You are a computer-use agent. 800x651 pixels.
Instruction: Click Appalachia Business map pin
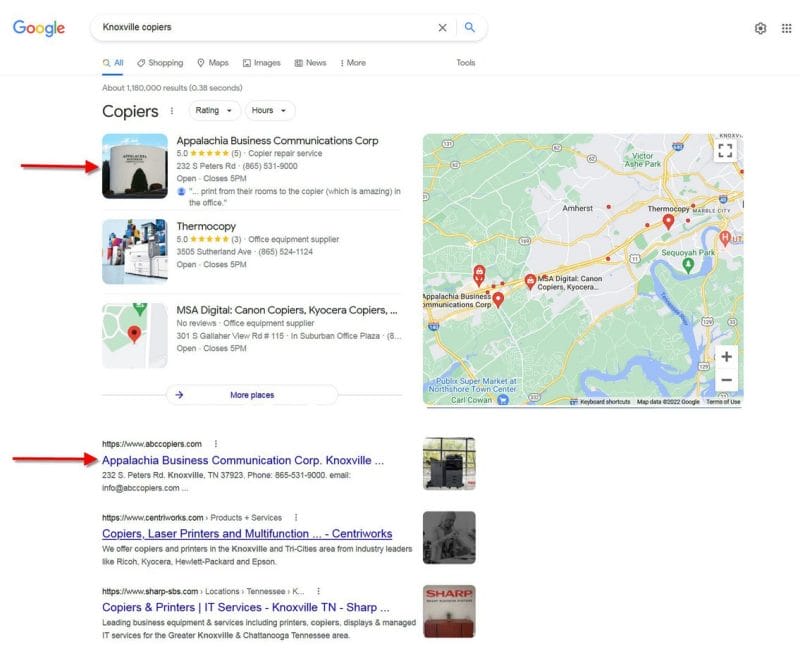pyautogui.click(x=498, y=300)
